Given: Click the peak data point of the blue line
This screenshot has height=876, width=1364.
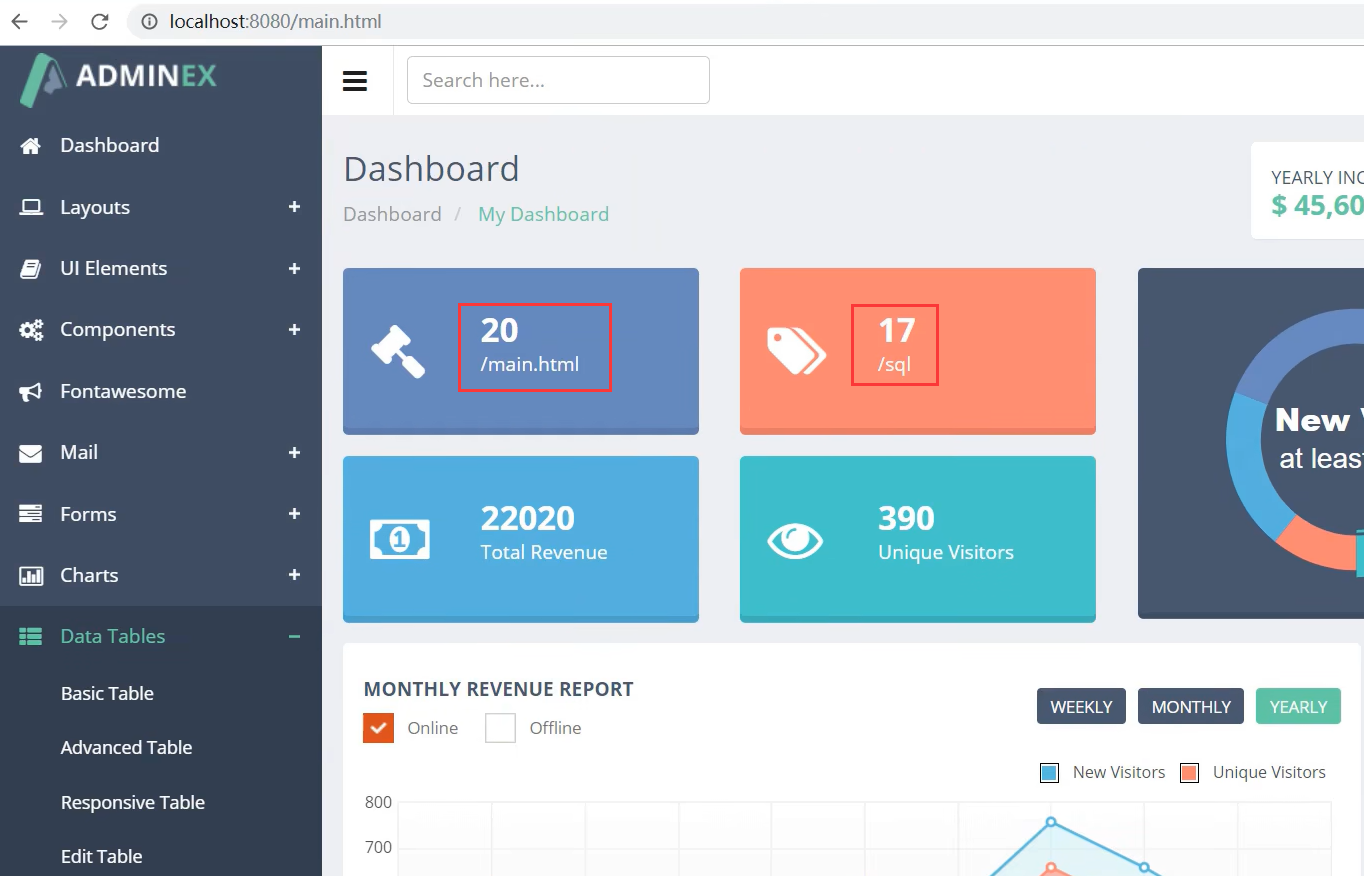Looking at the screenshot, I should pos(1051,822).
